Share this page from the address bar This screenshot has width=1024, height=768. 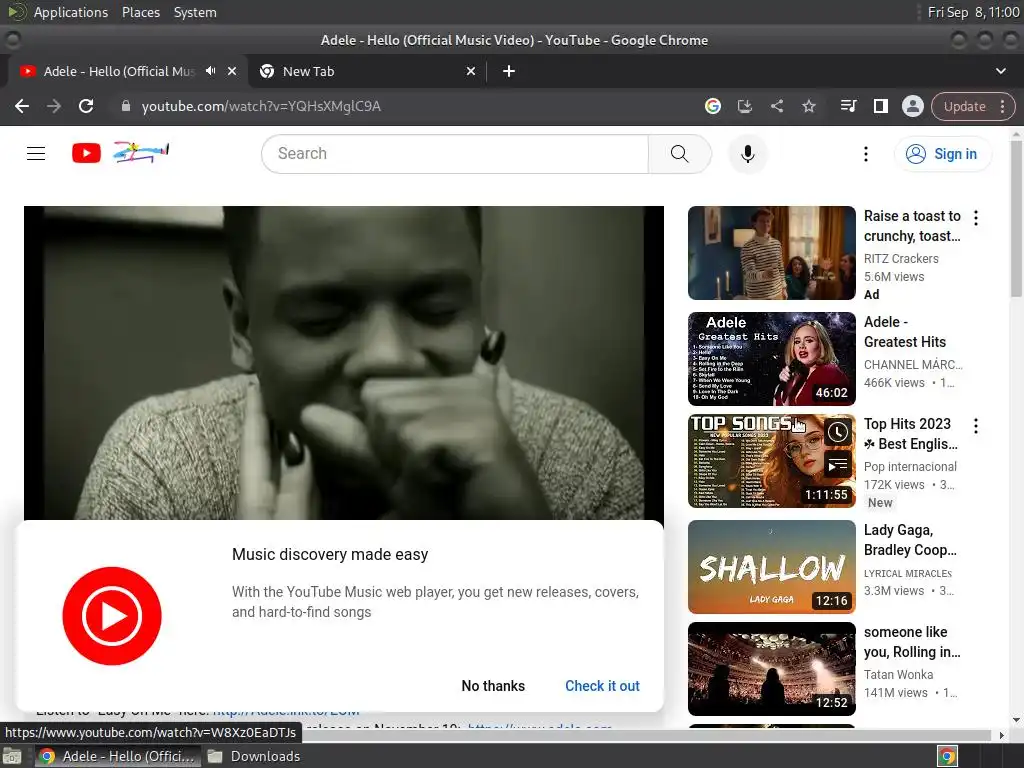(x=777, y=106)
